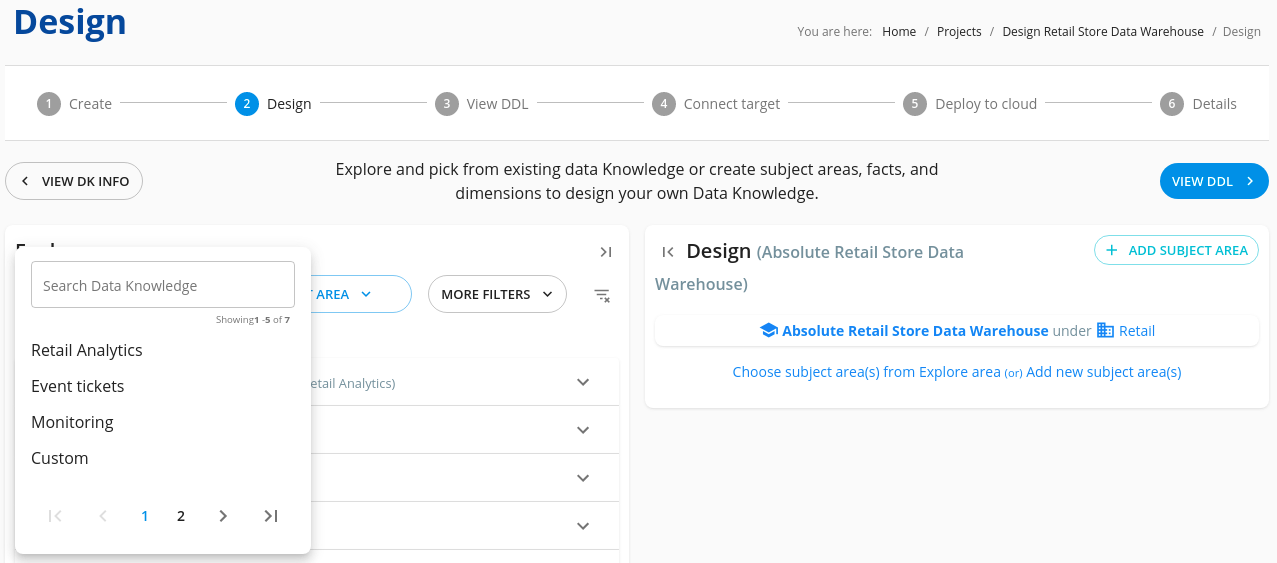This screenshot has width=1277, height=563.
Task: Click the Create step label
Action: 90,104
